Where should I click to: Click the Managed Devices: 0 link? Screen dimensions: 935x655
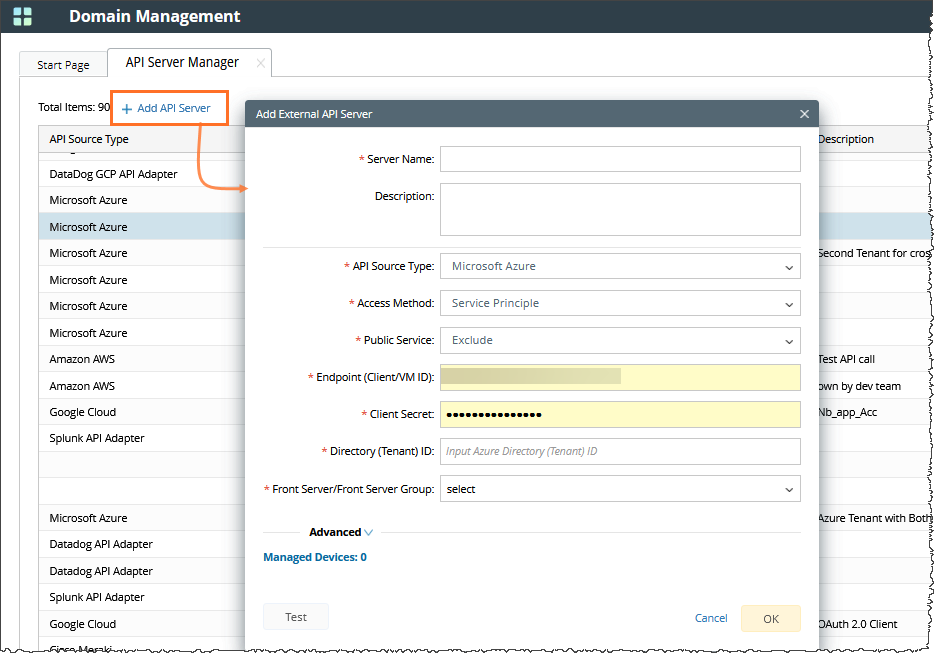coord(314,558)
